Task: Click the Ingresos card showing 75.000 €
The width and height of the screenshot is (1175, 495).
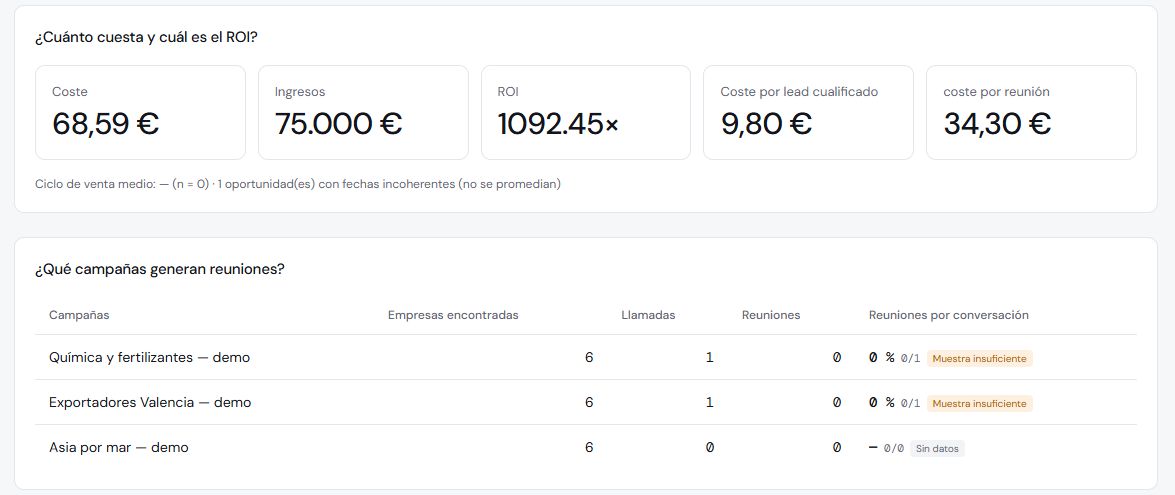Action: coord(363,112)
